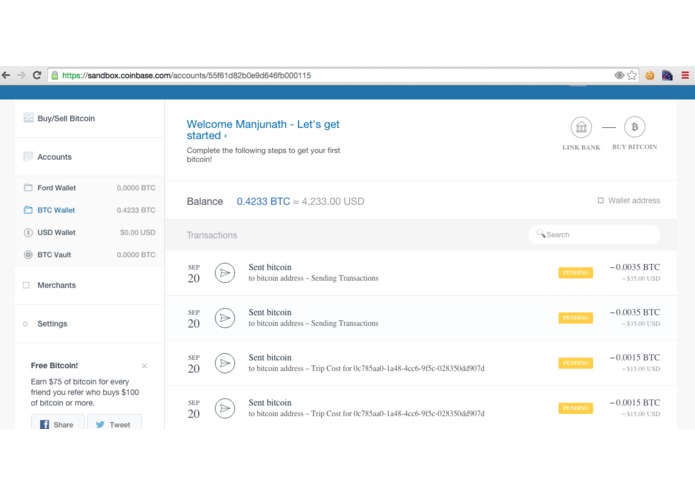Click the green padlock security icon
The image size is (695, 494).
pos(55,75)
